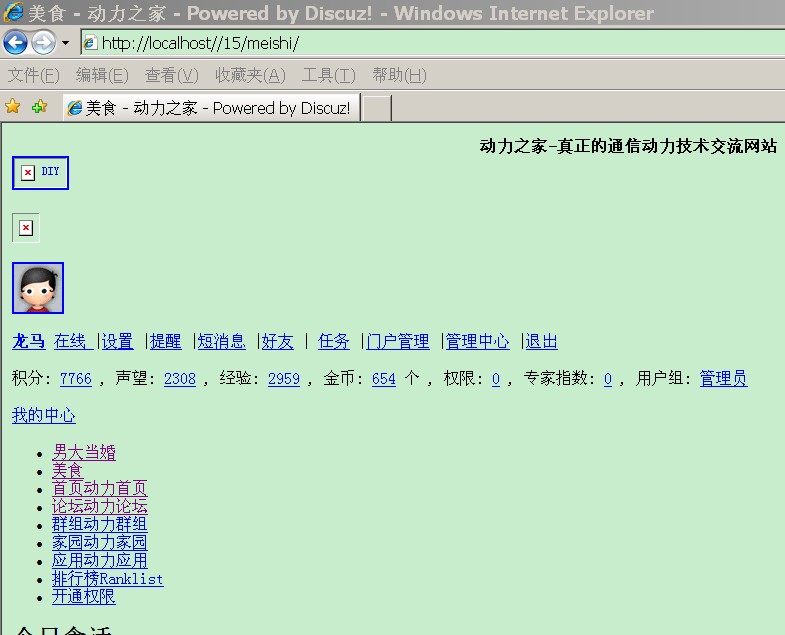The width and height of the screenshot is (785, 635).
Task: Open the 应用动力应用 link
Action: point(100,560)
